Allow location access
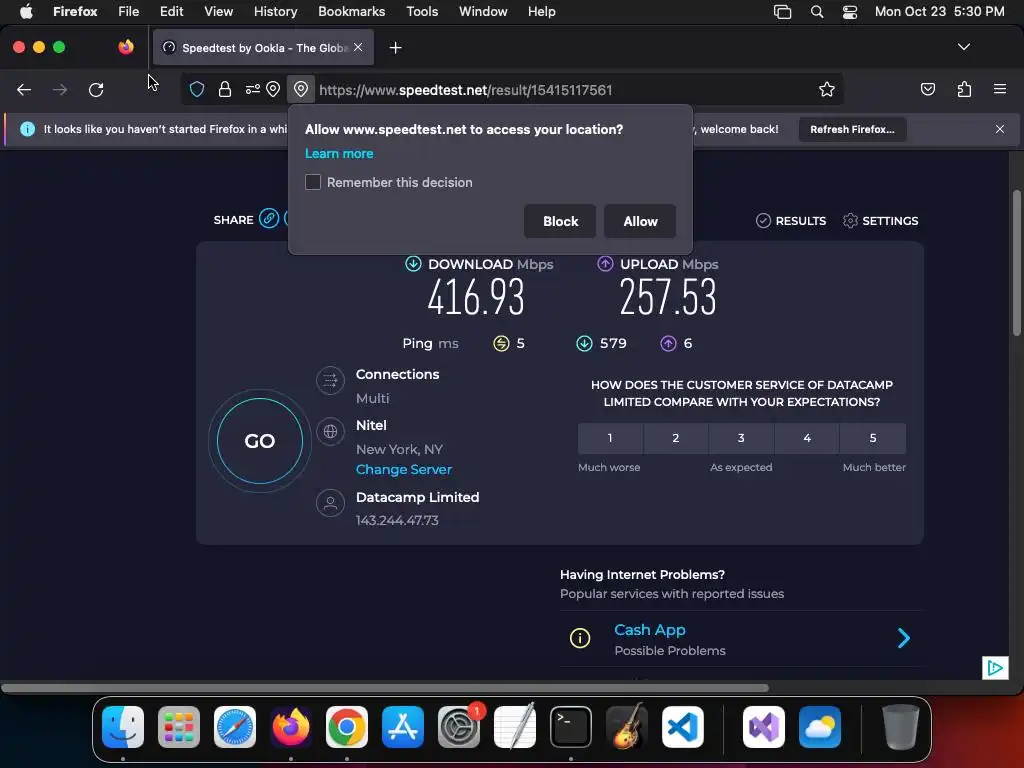 point(640,221)
